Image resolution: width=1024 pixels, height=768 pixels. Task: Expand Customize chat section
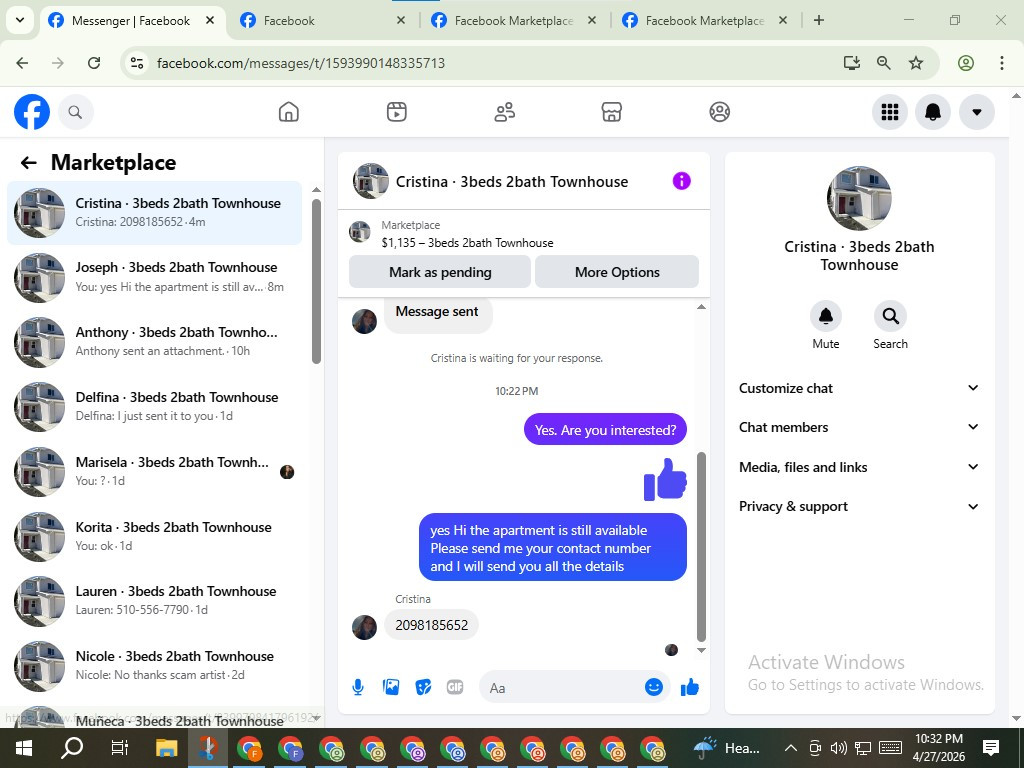[859, 388]
